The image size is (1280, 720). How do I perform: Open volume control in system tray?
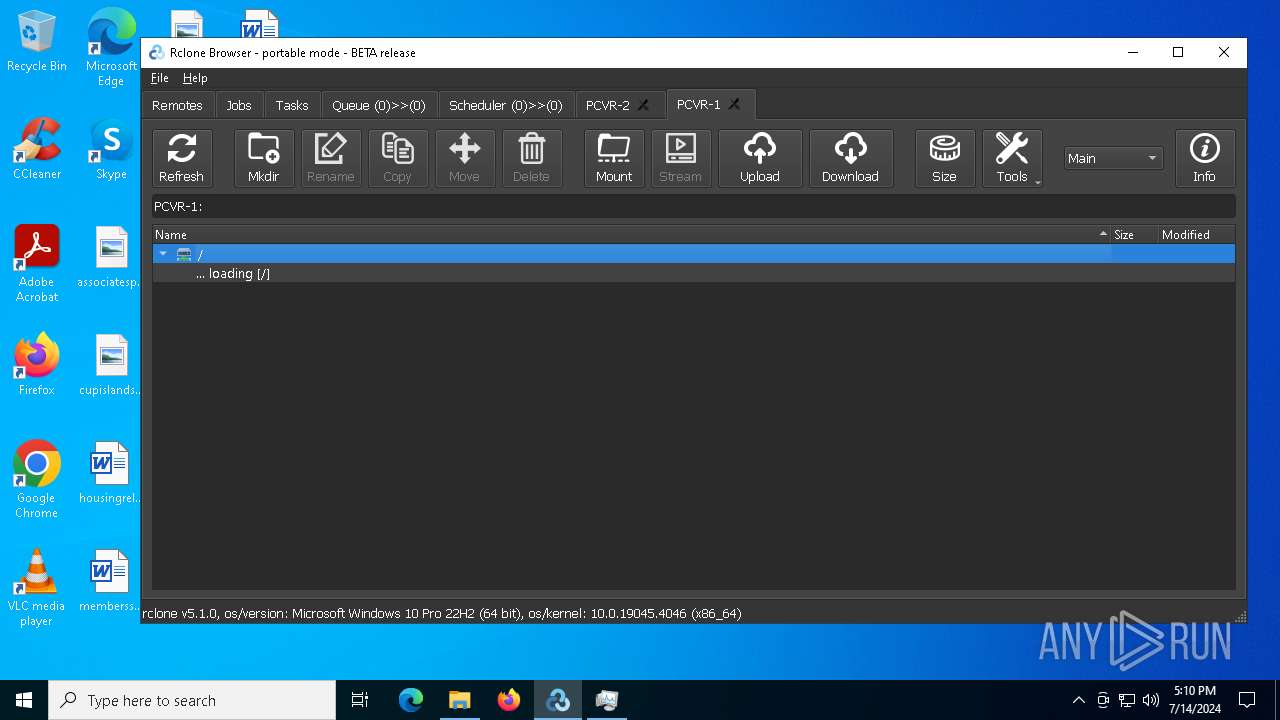click(1151, 700)
